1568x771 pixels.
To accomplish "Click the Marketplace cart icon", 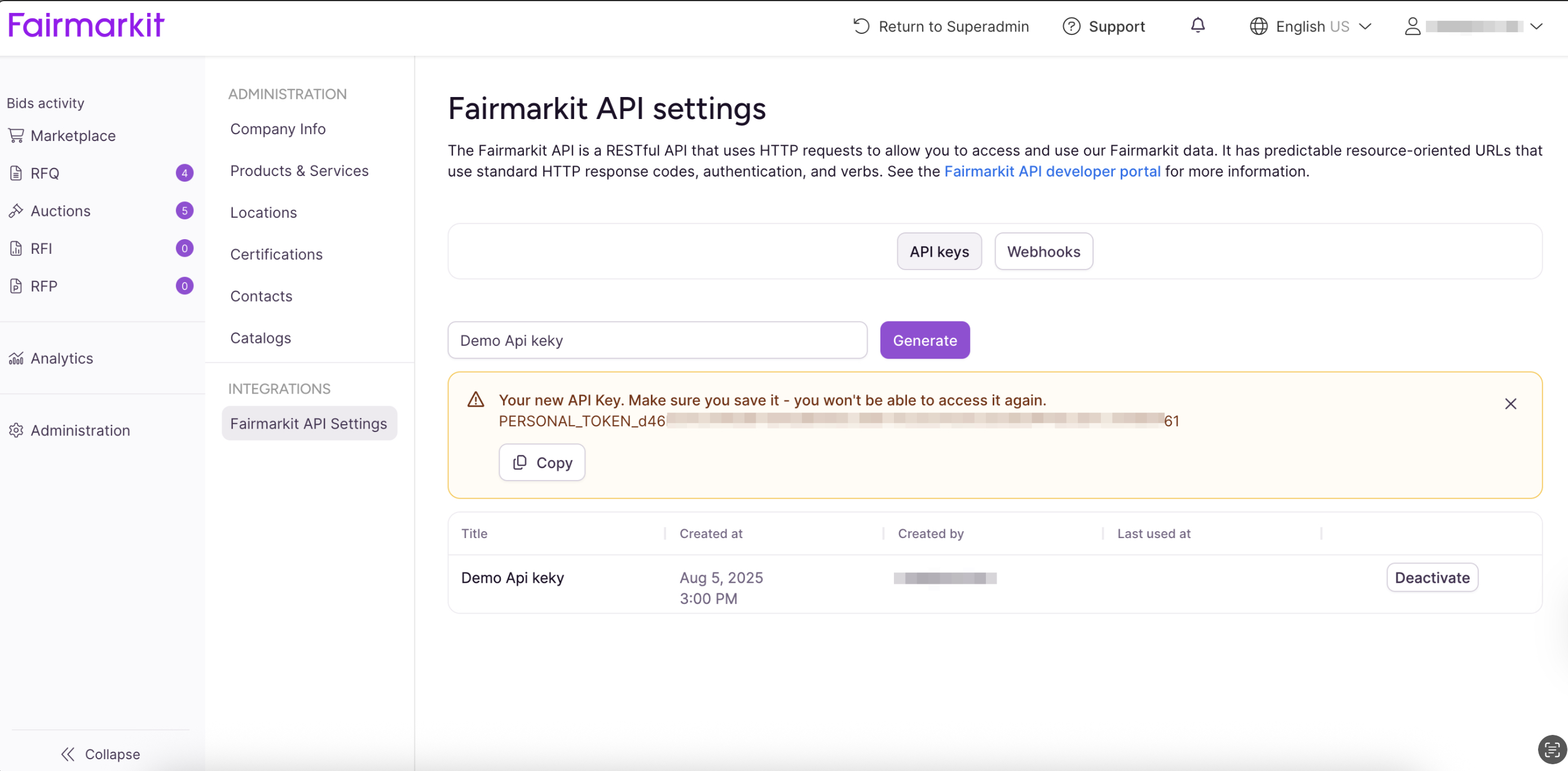I will click(x=16, y=135).
